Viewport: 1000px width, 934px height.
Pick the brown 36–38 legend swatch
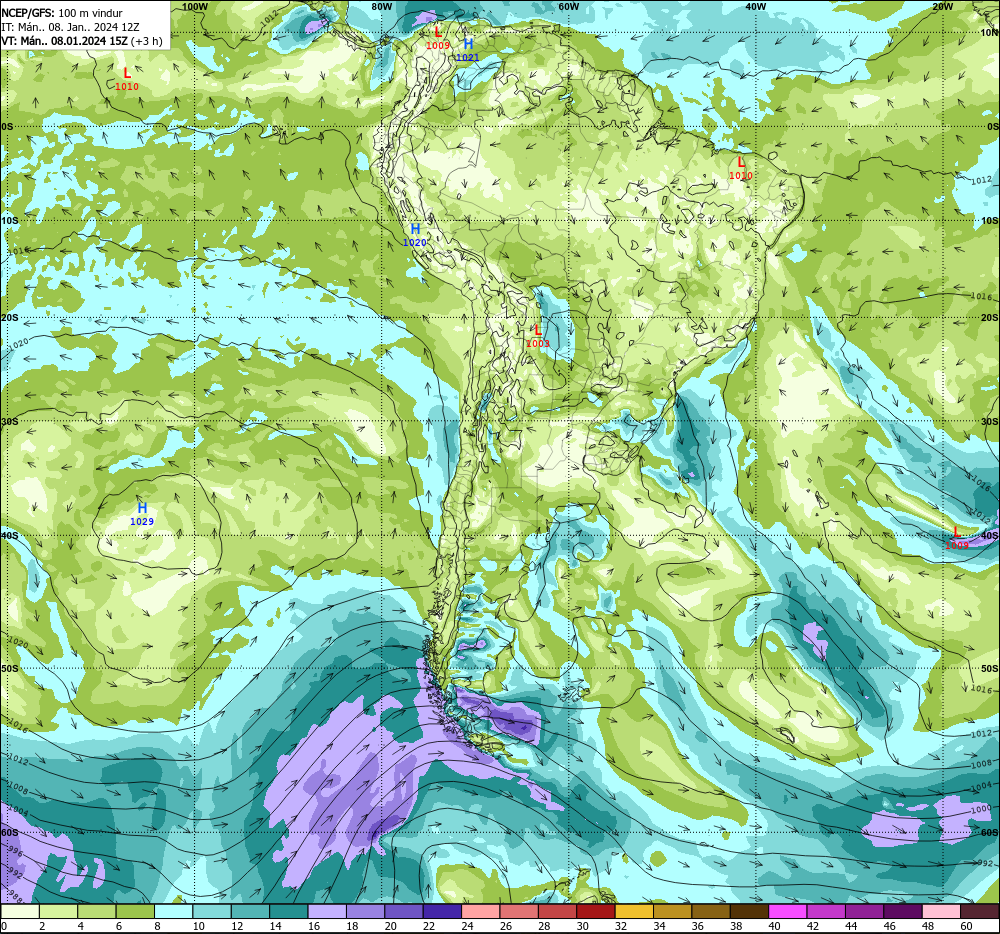click(711, 911)
